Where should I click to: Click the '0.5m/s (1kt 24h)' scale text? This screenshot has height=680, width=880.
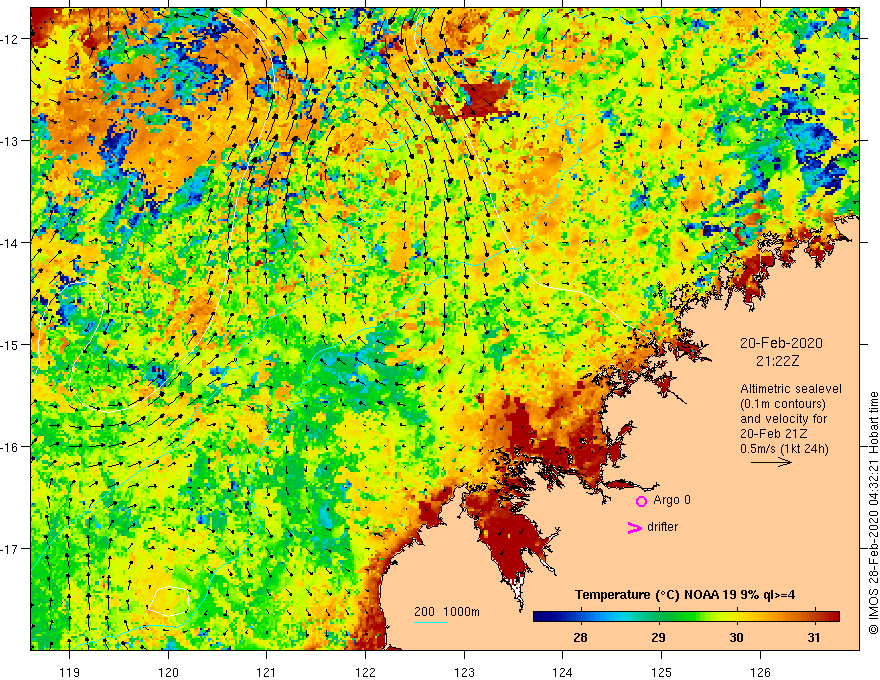(x=784, y=448)
